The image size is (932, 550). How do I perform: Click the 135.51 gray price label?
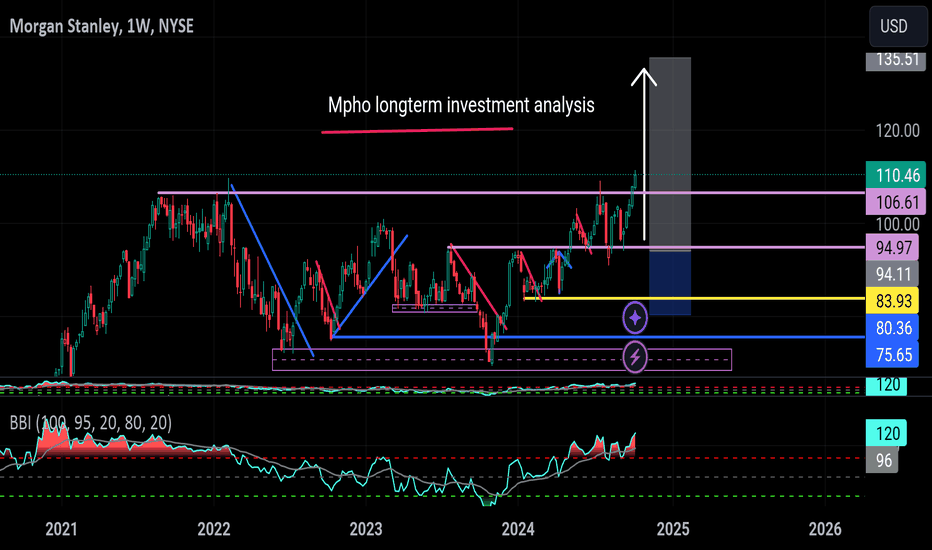coord(895,61)
